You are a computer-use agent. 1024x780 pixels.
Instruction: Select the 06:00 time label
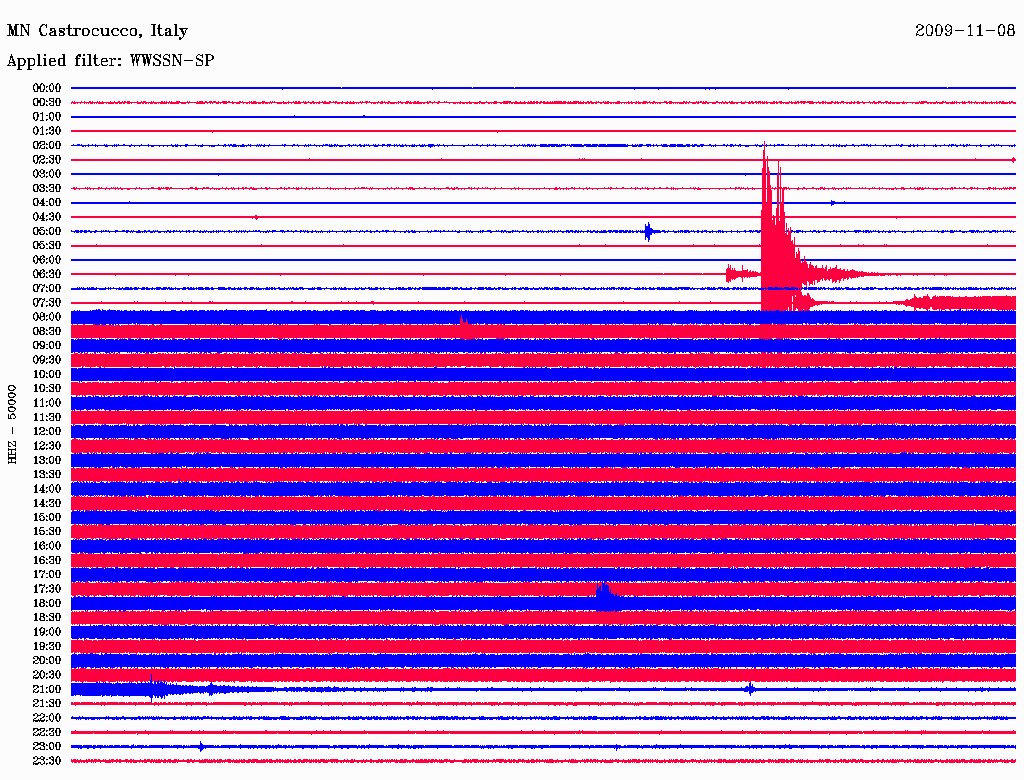coord(47,260)
